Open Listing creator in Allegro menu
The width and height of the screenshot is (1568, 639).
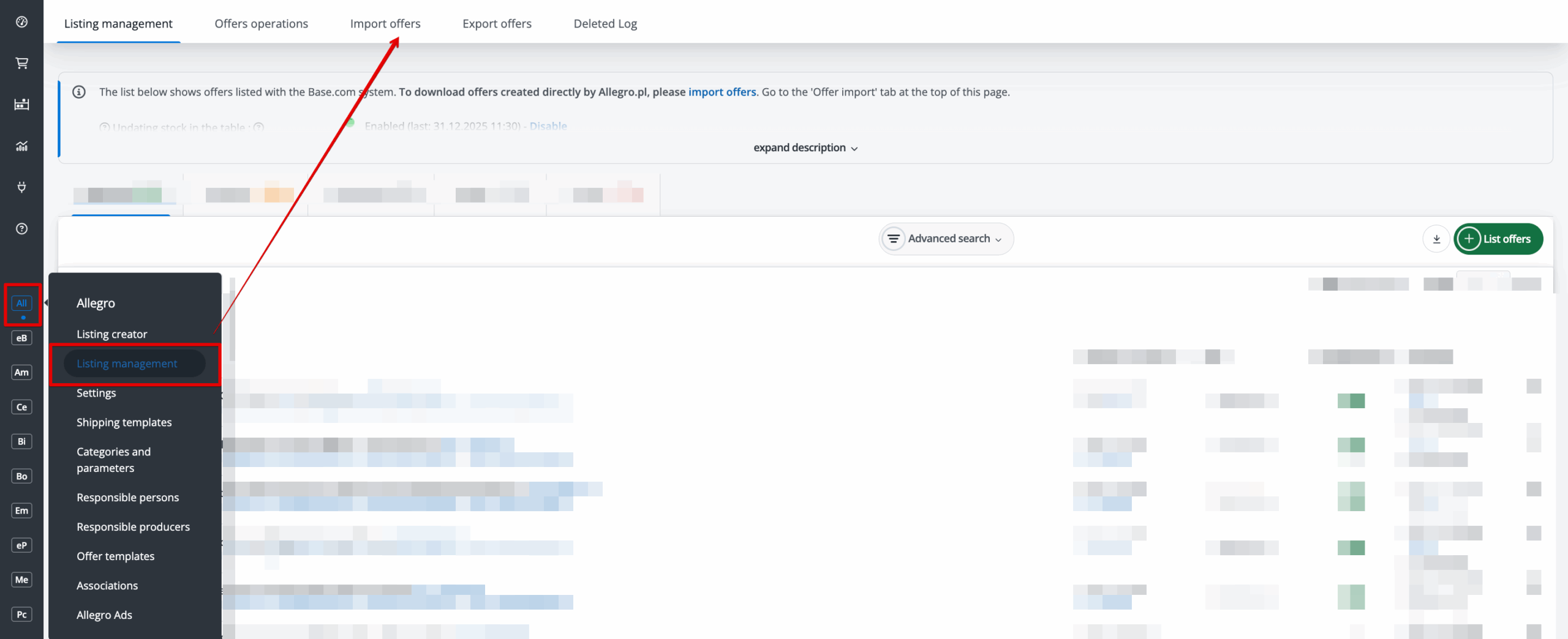coord(111,334)
